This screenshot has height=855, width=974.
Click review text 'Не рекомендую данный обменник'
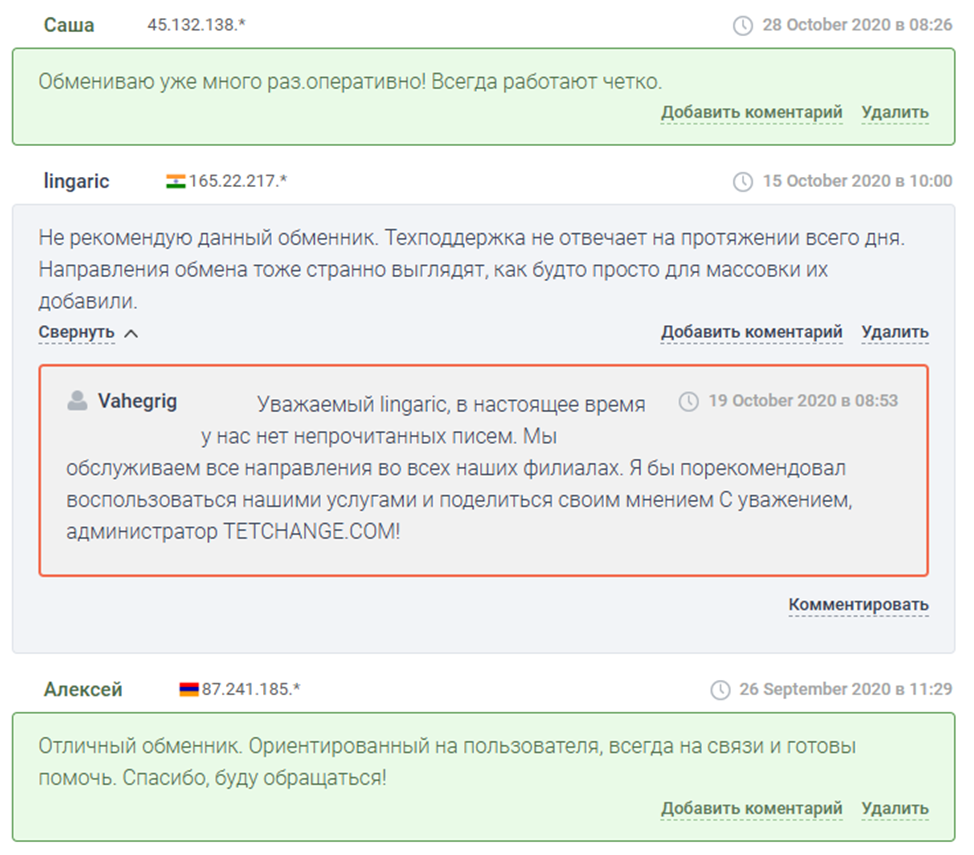(207, 238)
